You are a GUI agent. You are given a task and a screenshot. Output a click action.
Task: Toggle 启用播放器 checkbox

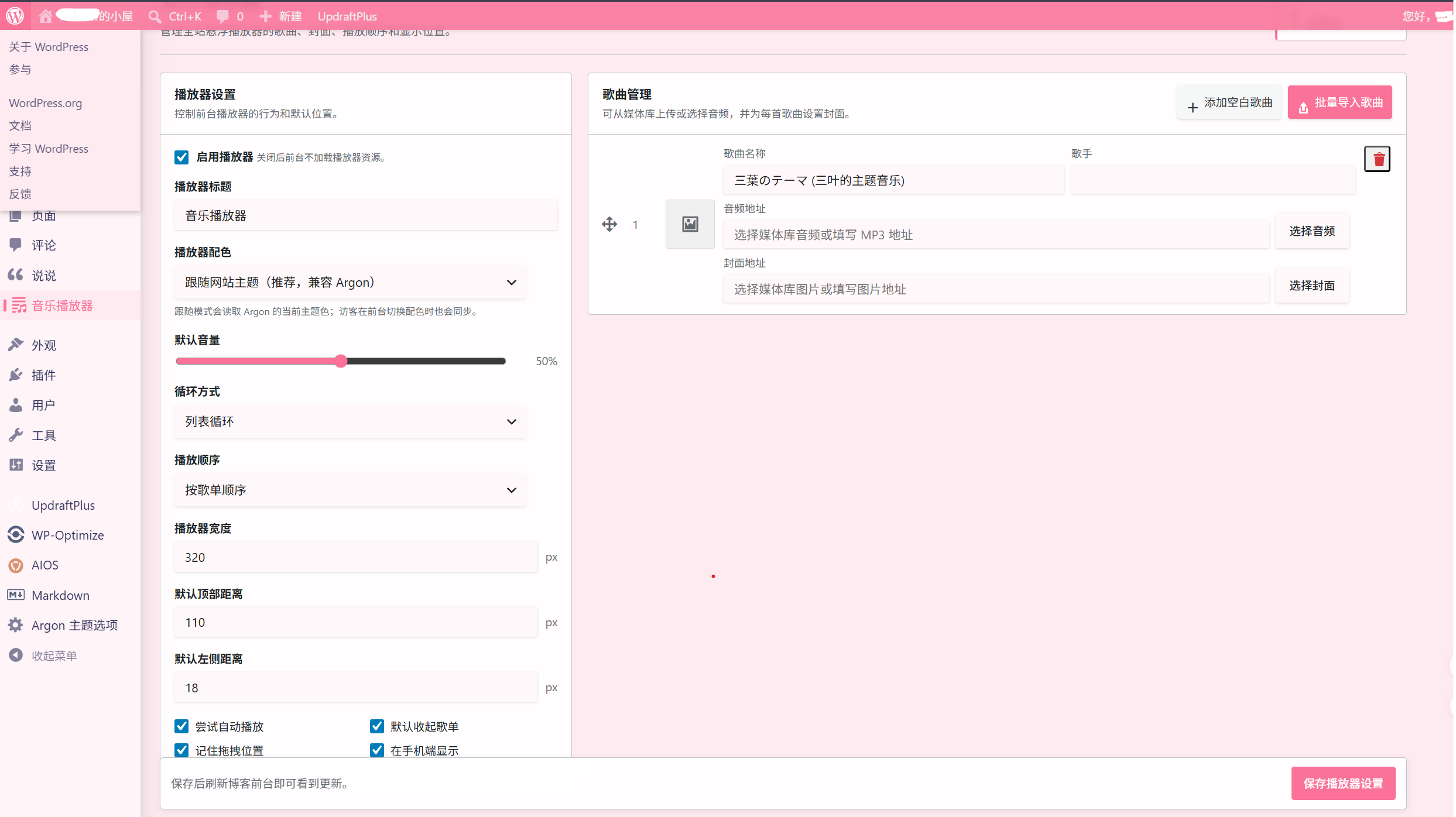pyautogui.click(x=181, y=157)
